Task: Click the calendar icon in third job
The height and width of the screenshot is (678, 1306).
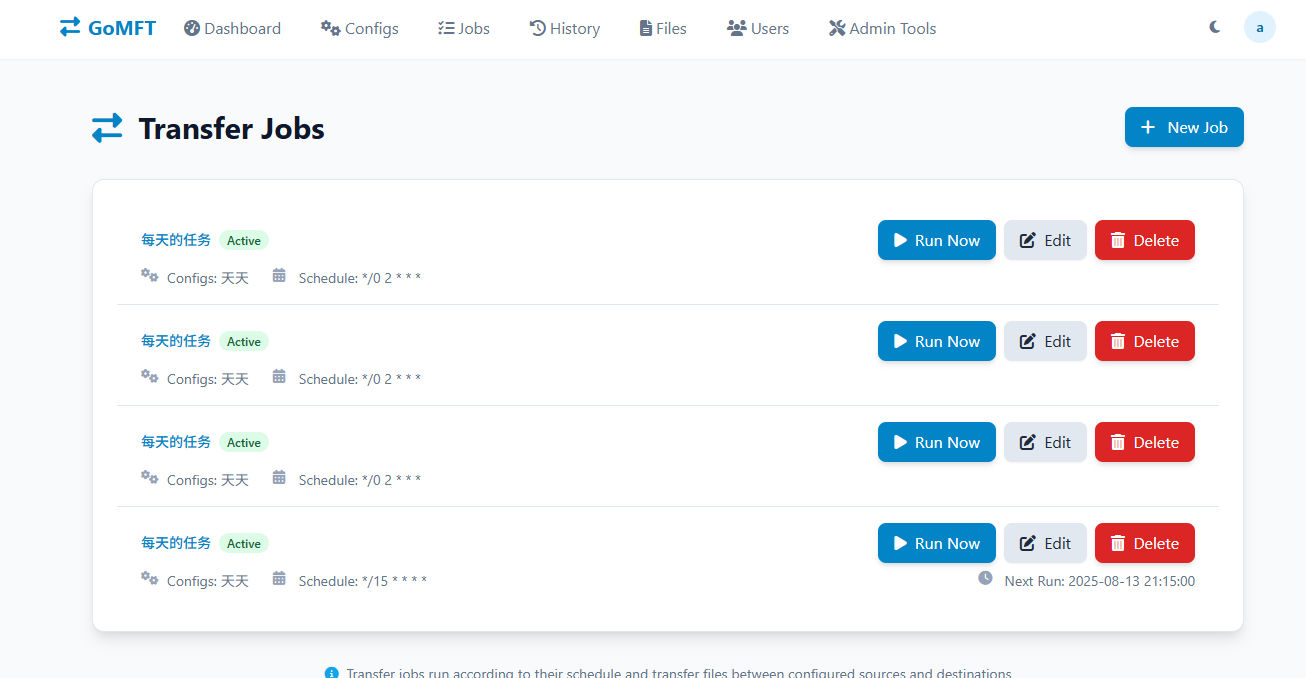Action: point(279,477)
